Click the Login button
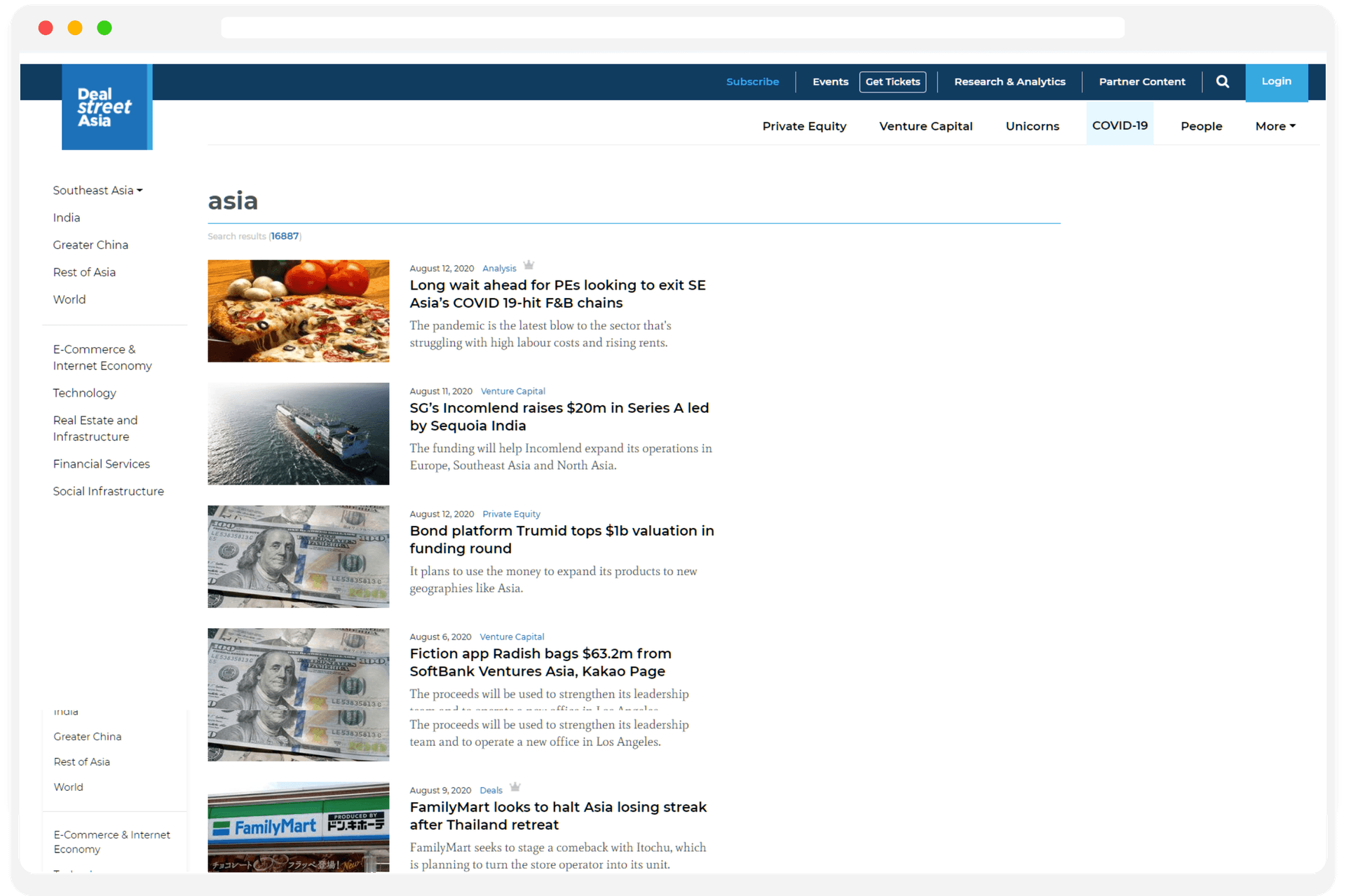This screenshot has height=896, width=1346. pos(1276,82)
